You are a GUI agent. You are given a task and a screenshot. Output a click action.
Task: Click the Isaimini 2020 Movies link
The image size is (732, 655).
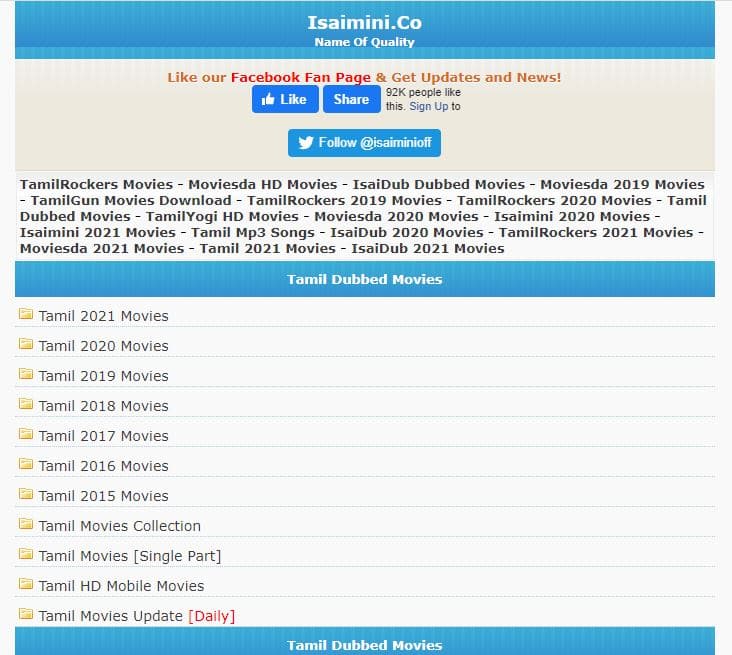[x=572, y=217]
